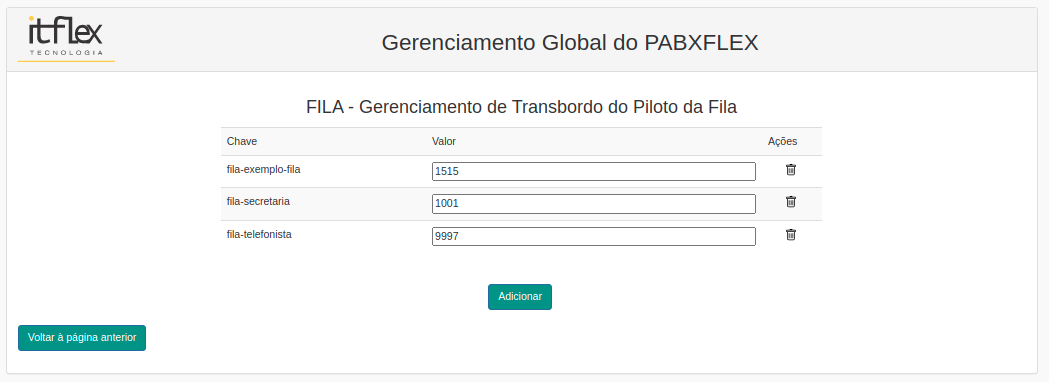
Task: Delete the fila-exemplo-fila entry with trash icon
Action: [790, 170]
